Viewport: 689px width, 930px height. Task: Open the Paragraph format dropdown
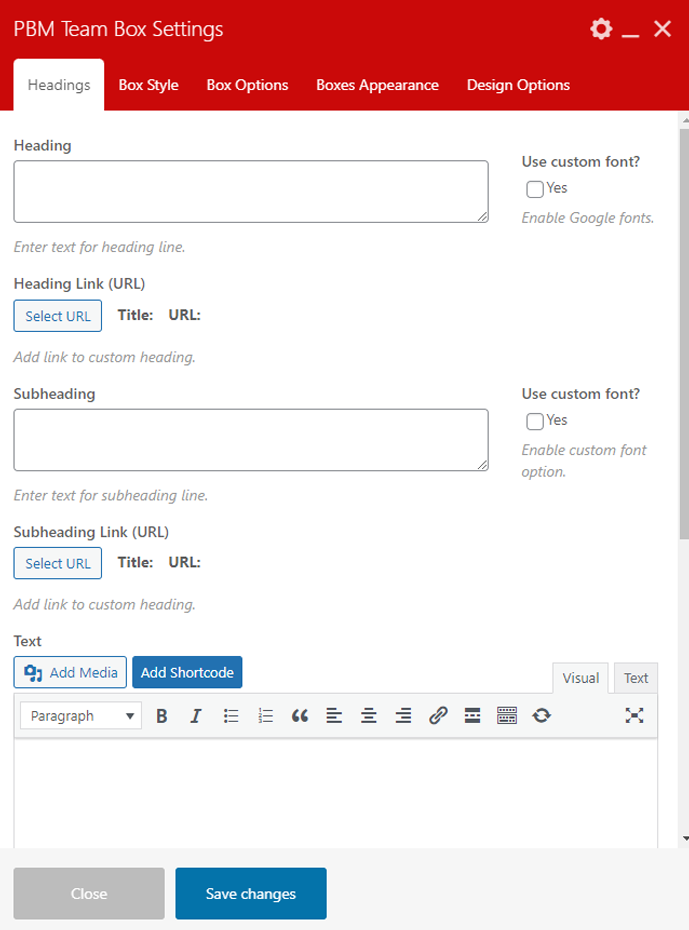[81, 715]
